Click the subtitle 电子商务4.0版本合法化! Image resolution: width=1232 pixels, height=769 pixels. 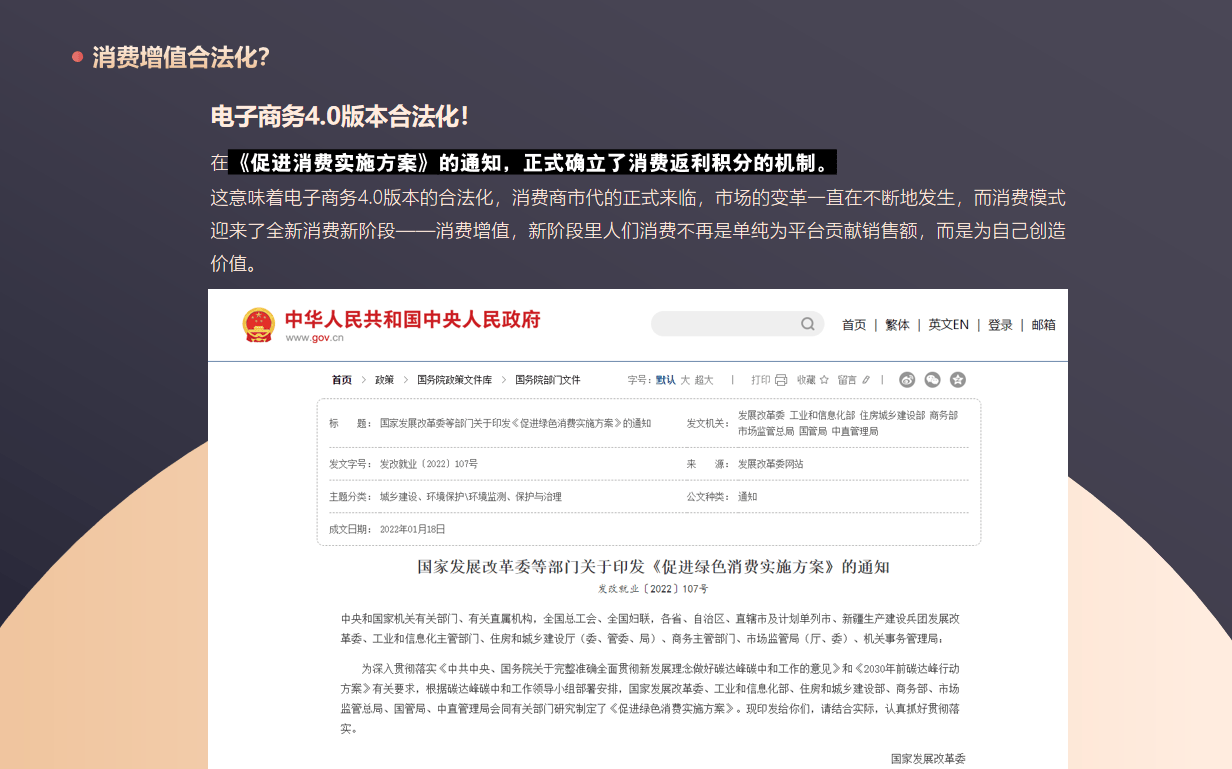pyautogui.click(x=339, y=116)
